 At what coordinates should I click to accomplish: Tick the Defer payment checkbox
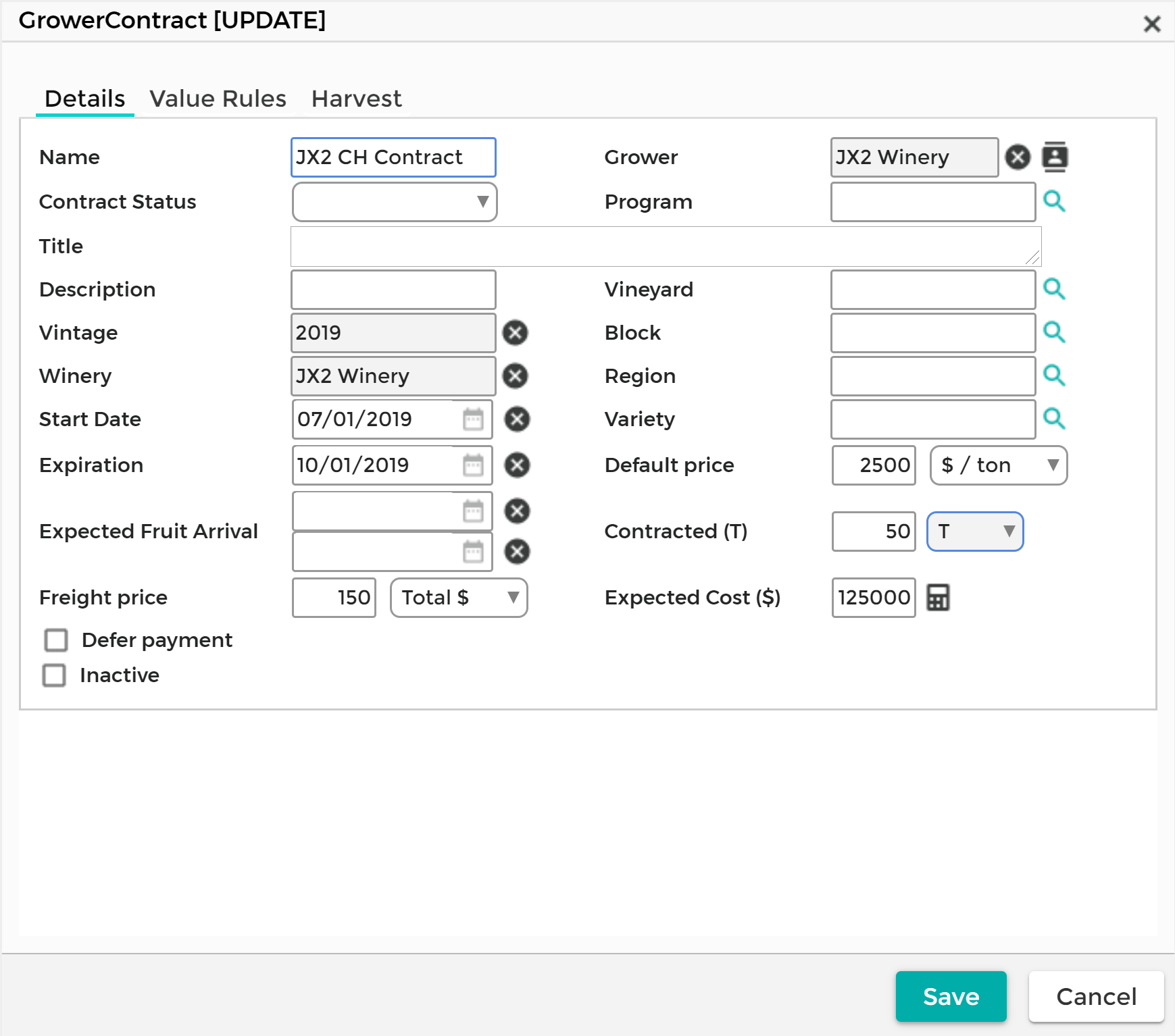(56, 640)
